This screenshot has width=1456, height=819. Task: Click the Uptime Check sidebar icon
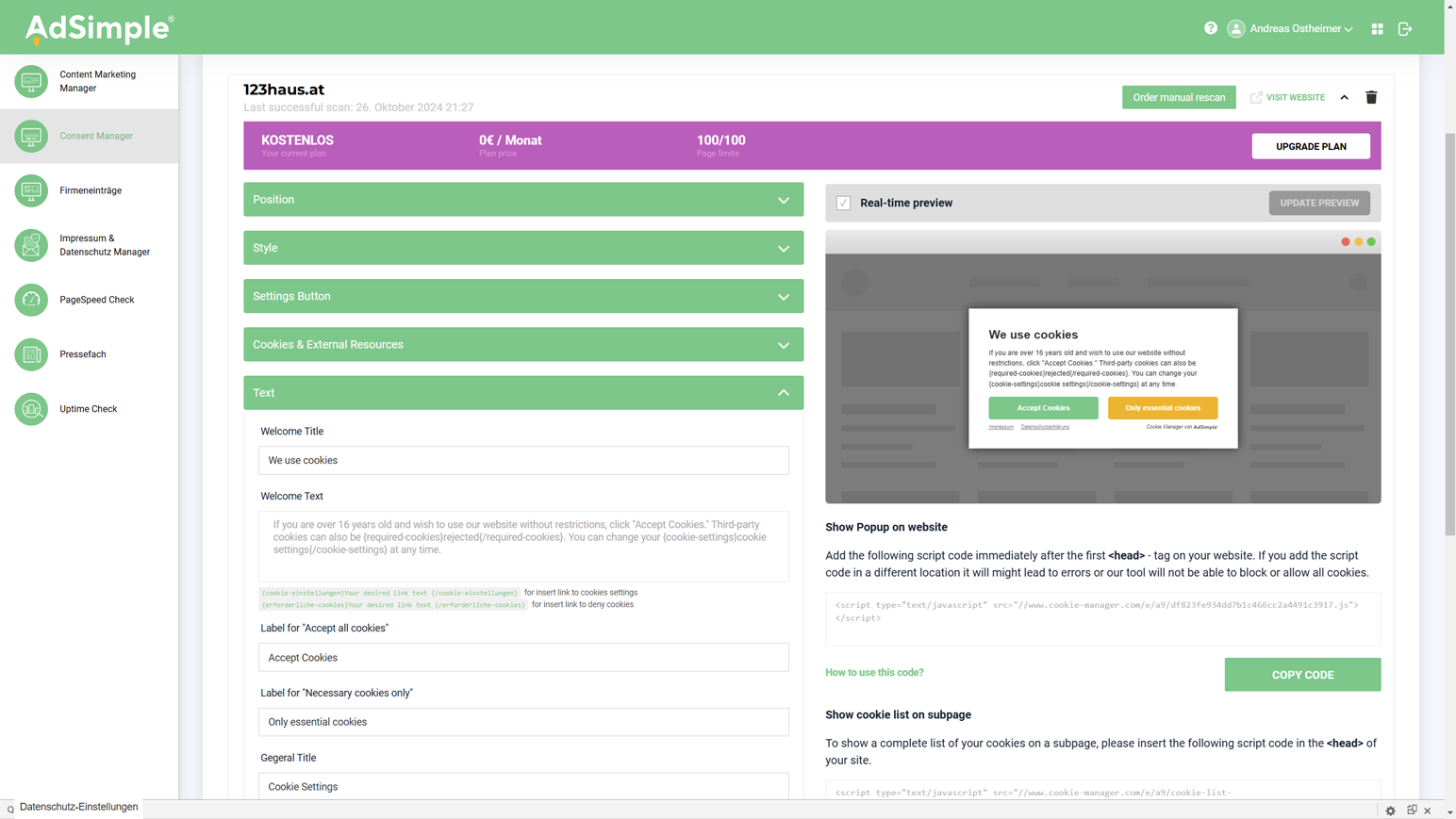coord(31,409)
